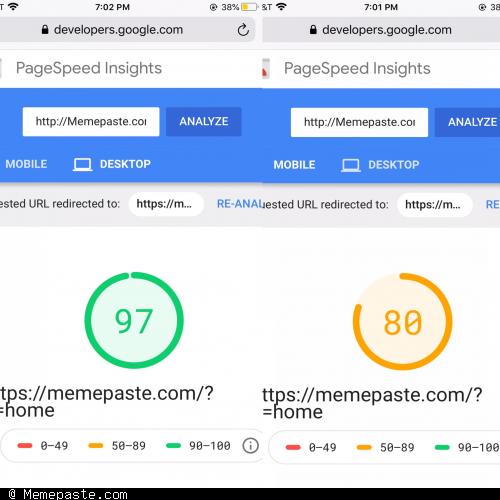Screen dimensions: 500x500
Task: Tap developers.google.com address in right browser
Action: [x=387, y=30]
